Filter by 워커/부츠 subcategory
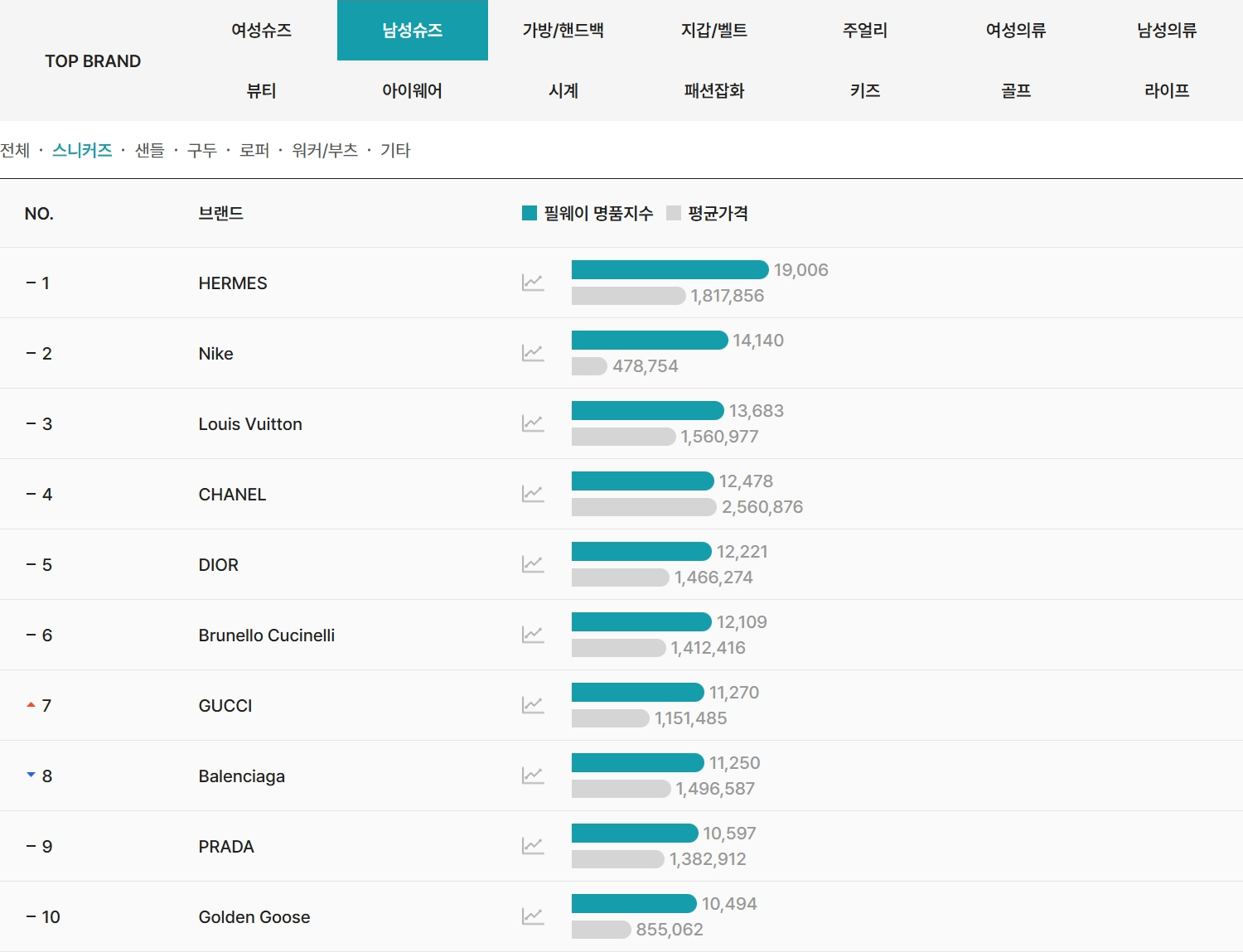1243x952 pixels. tap(325, 151)
